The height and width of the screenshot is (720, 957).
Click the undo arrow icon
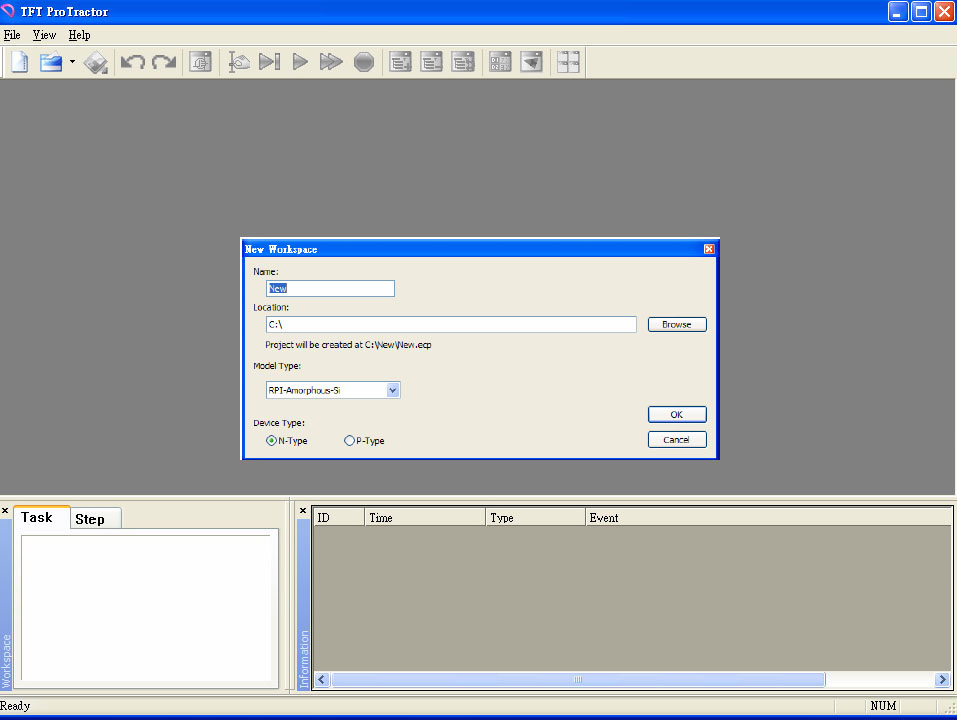(133, 62)
